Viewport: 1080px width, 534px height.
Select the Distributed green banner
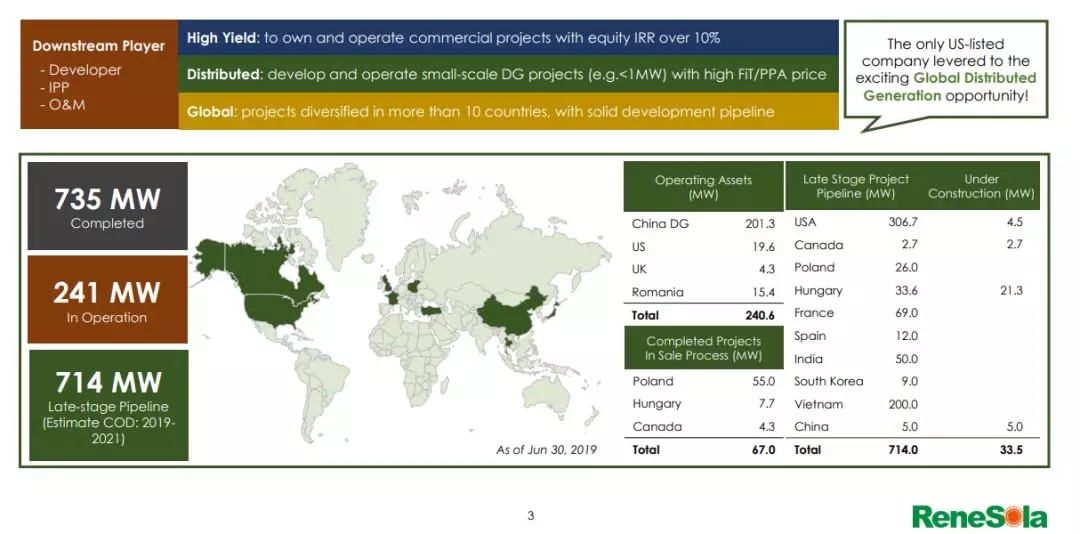(x=508, y=74)
